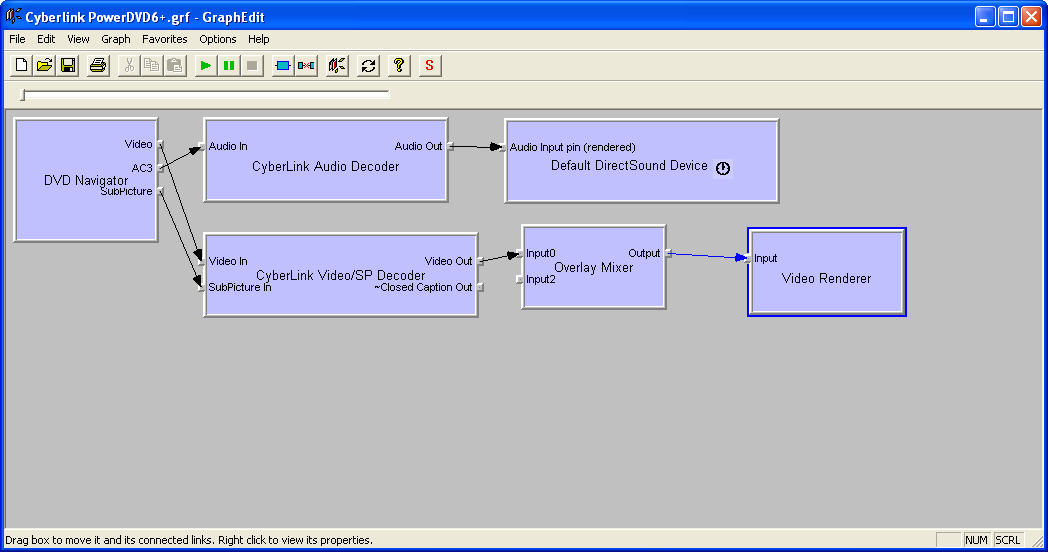Click the Video output pin on DVD Navigator
The image size is (1048, 552).
coord(160,144)
